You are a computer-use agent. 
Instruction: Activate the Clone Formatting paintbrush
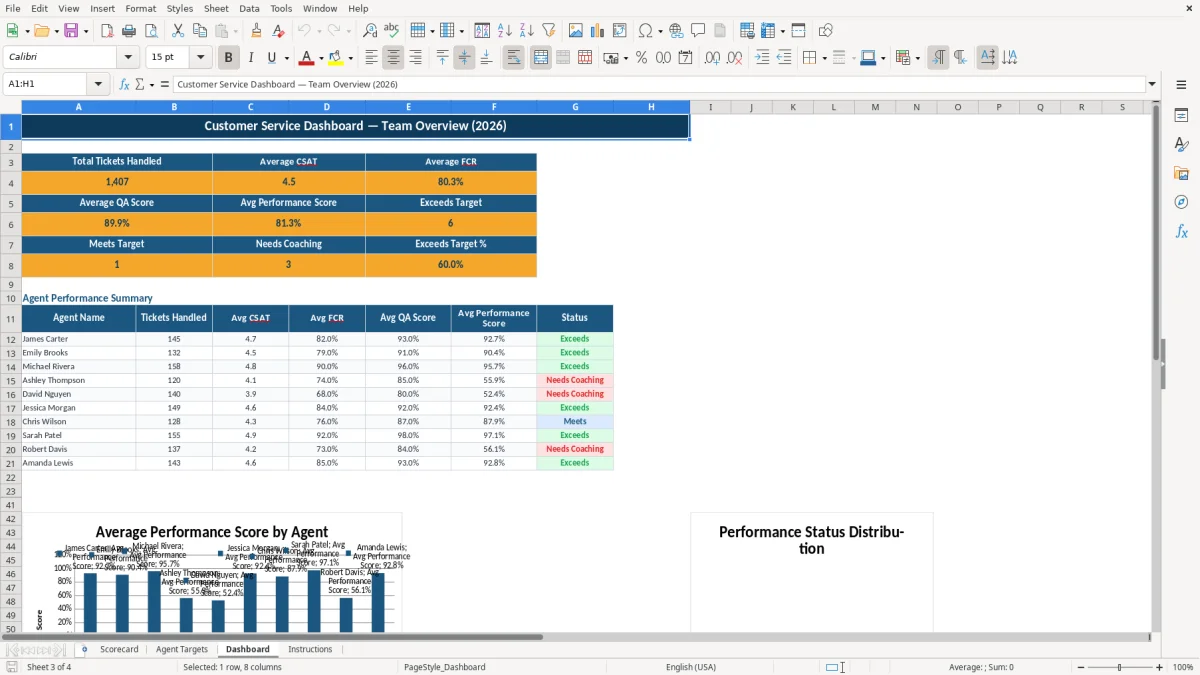pyautogui.click(x=256, y=31)
